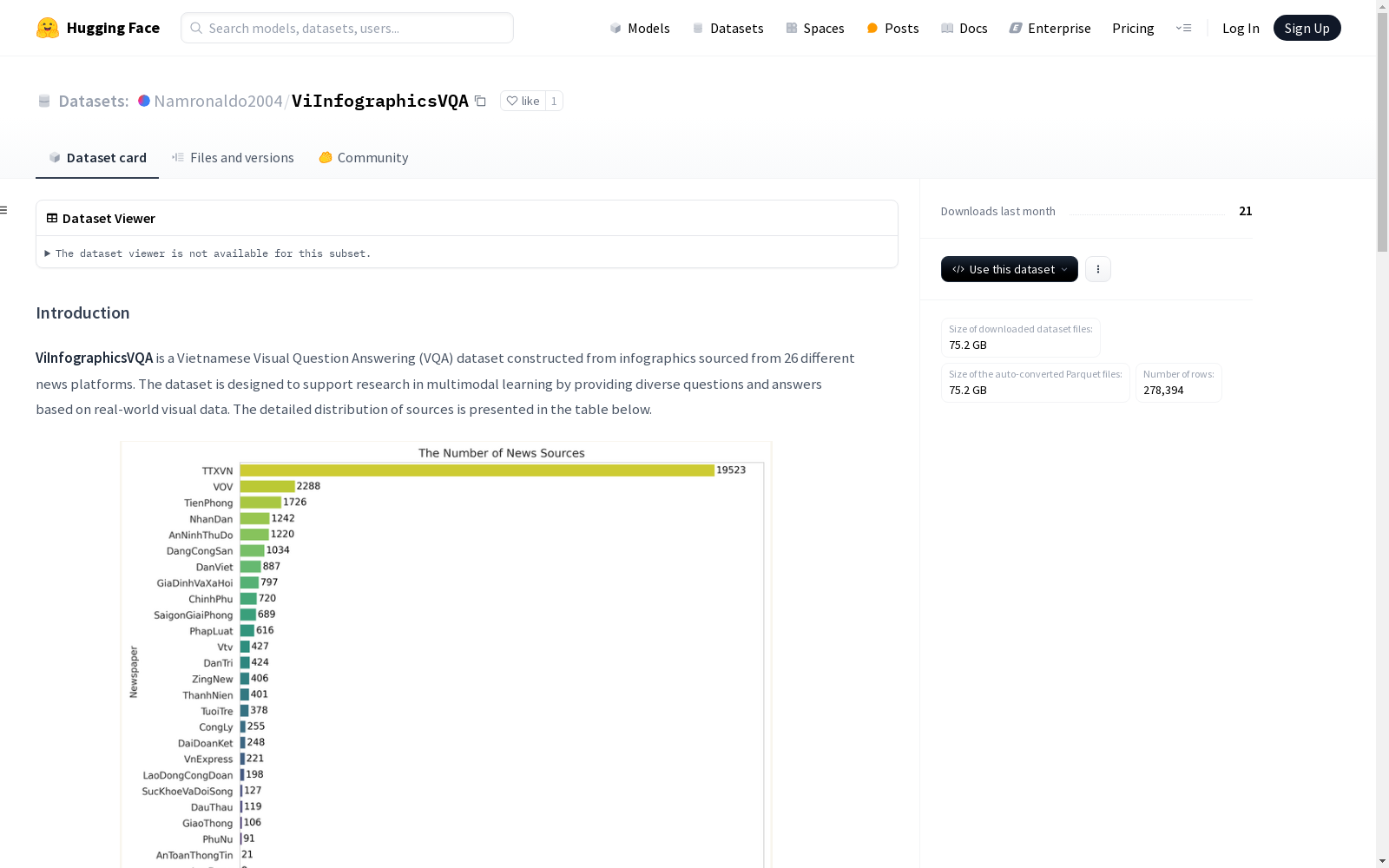1389x868 pixels.
Task: Click the Datasets: breadcrumb link
Action: point(93,101)
